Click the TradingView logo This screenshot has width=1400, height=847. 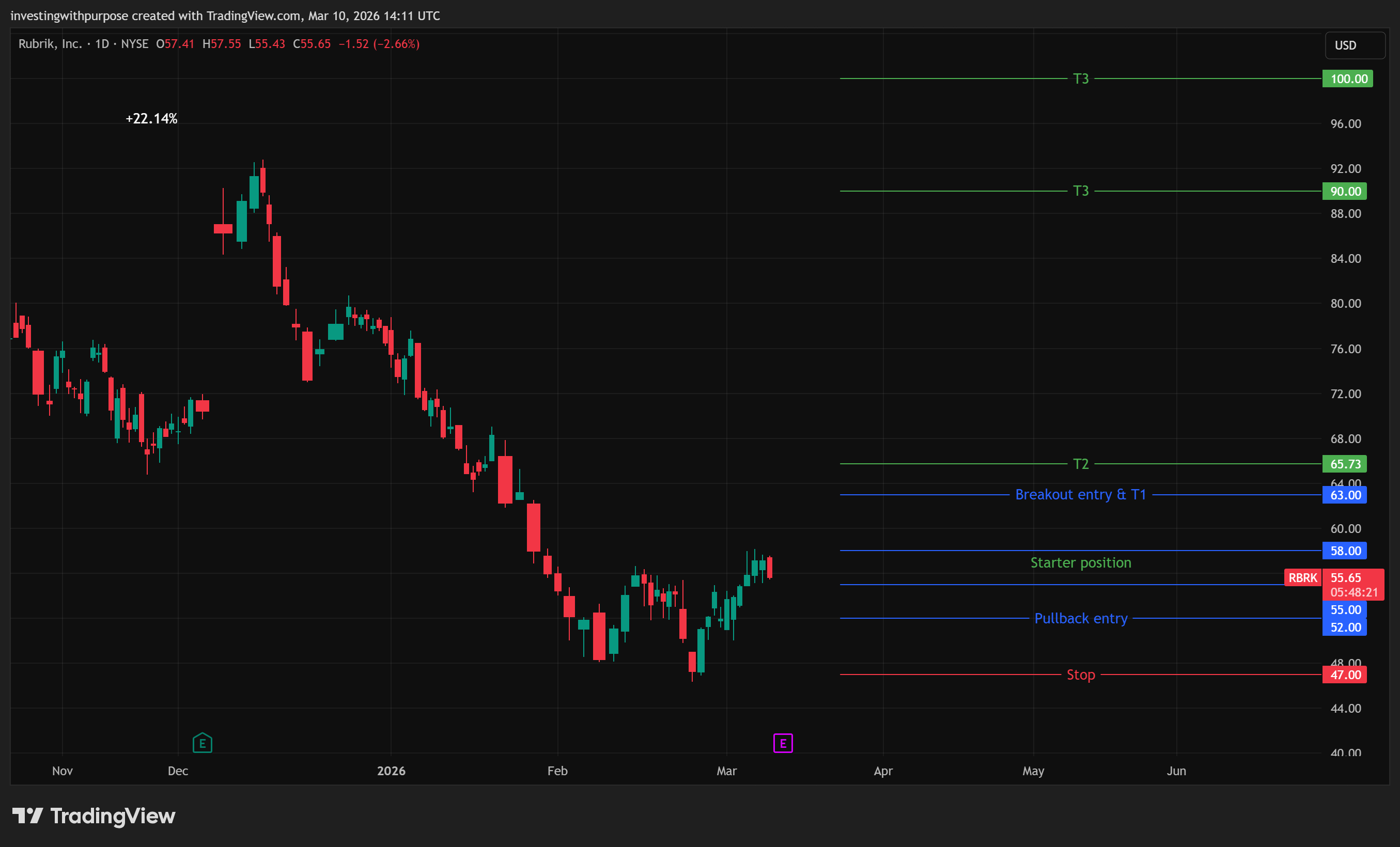[x=94, y=816]
